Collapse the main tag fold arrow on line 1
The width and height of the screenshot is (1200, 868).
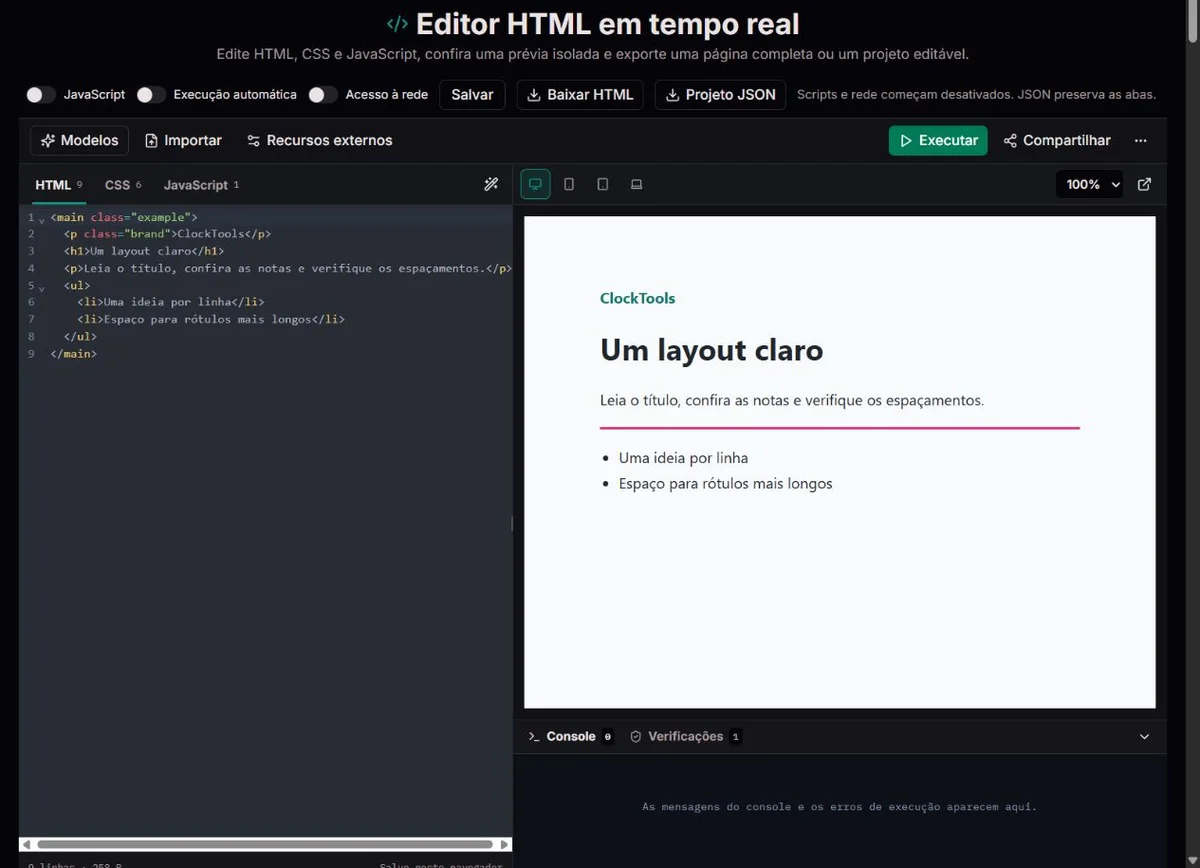[x=42, y=219]
